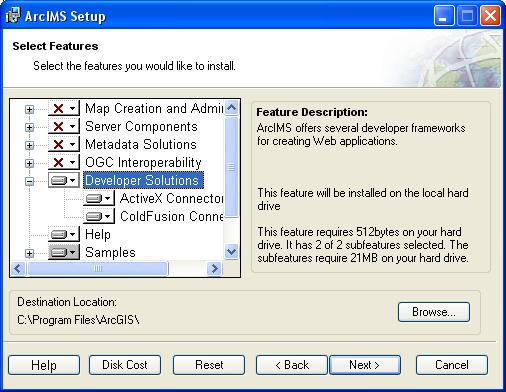Cancel the ArcIMS setup
This screenshot has height=392, width=506.
pyautogui.click(x=452, y=365)
